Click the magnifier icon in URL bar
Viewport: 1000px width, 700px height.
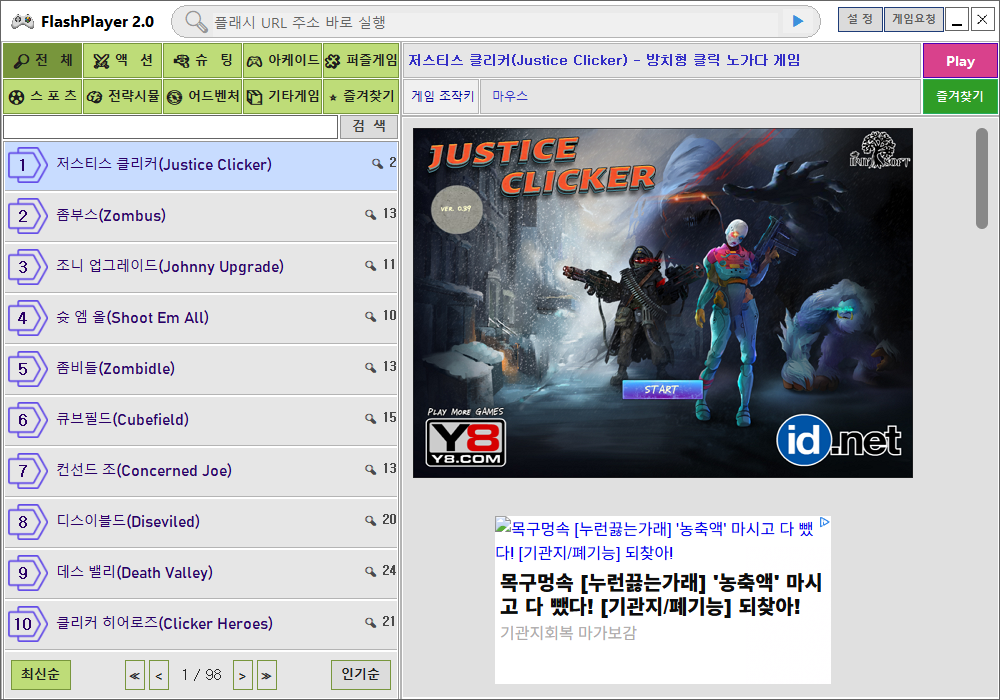click(196, 22)
